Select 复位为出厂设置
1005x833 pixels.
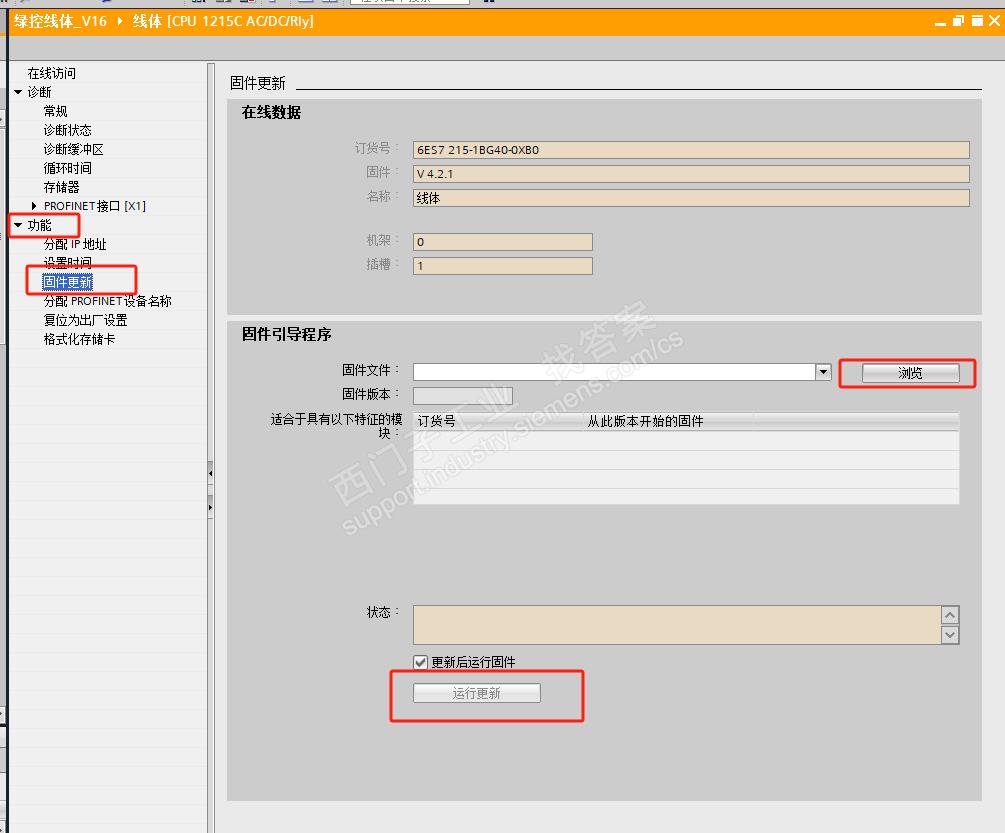tap(85, 320)
